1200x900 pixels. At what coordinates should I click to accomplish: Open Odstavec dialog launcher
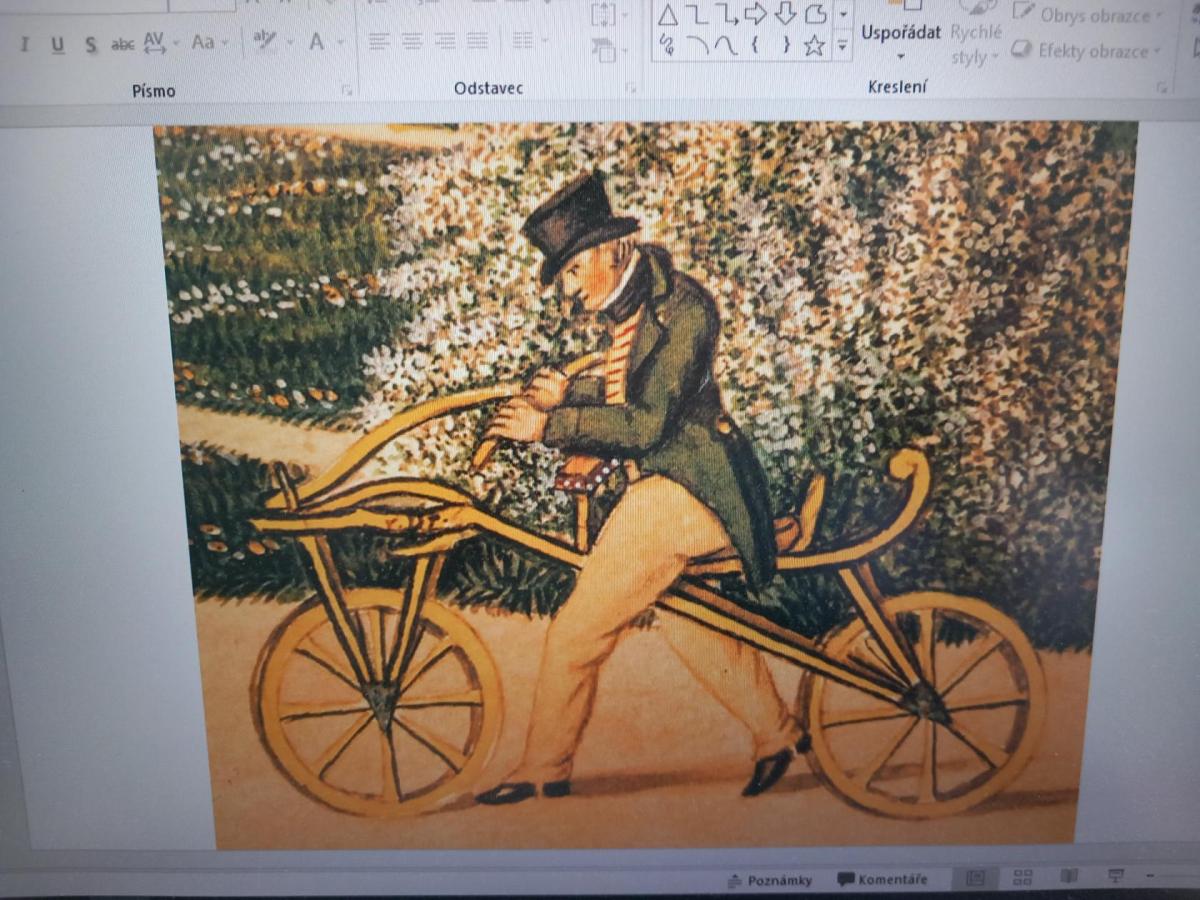point(631,88)
